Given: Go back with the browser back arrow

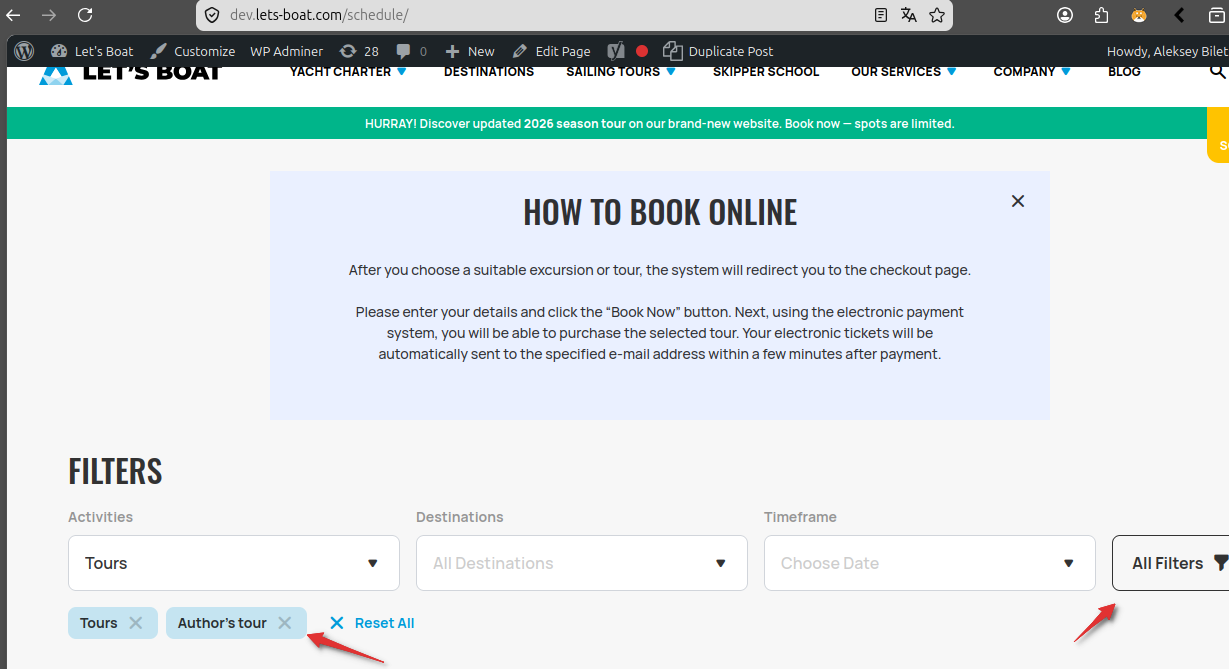Looking at the screenshot, I should point(13,15).
